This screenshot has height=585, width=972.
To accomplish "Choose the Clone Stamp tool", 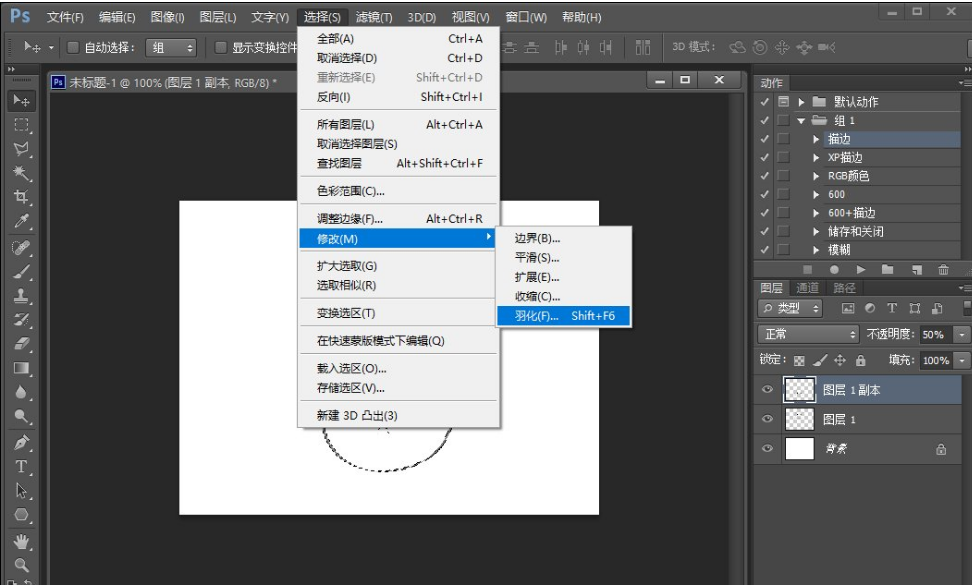I will point(21,296).
